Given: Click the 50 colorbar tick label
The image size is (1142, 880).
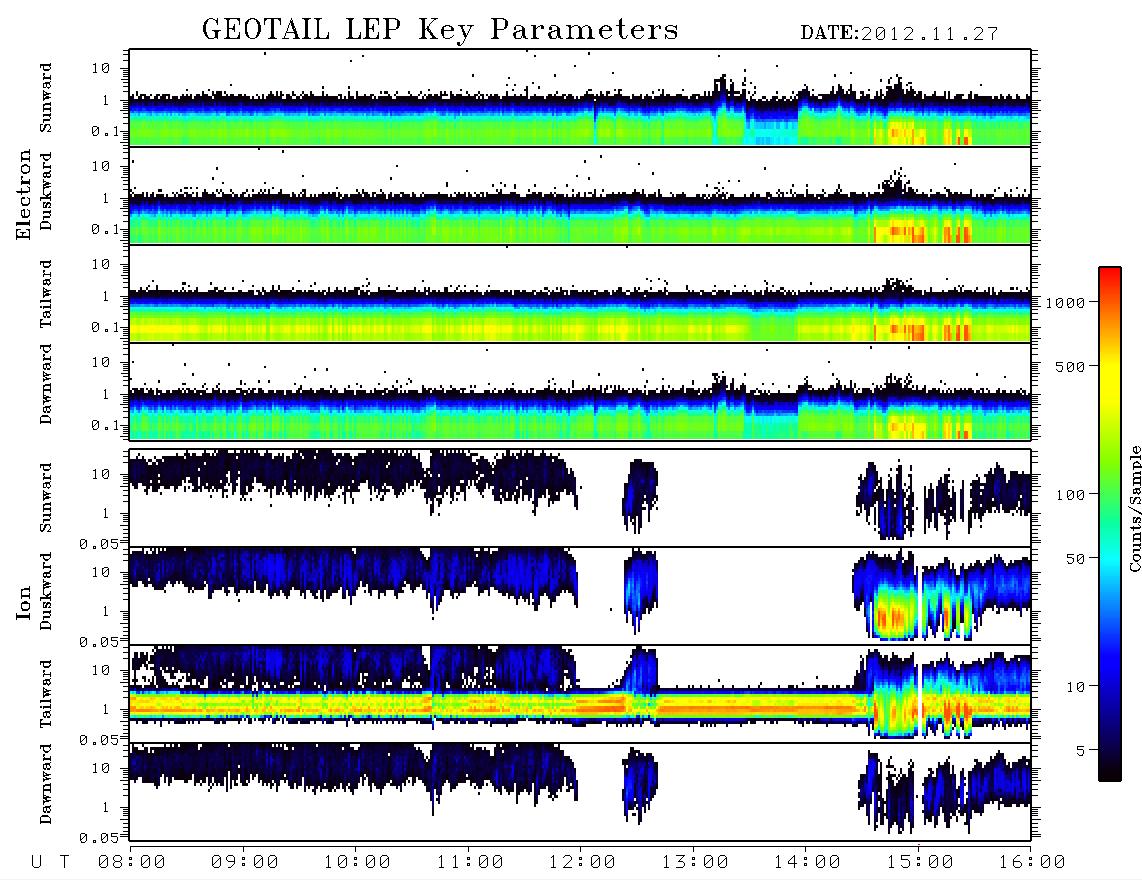Looking at the screenshot, I should pos(1075,559).
